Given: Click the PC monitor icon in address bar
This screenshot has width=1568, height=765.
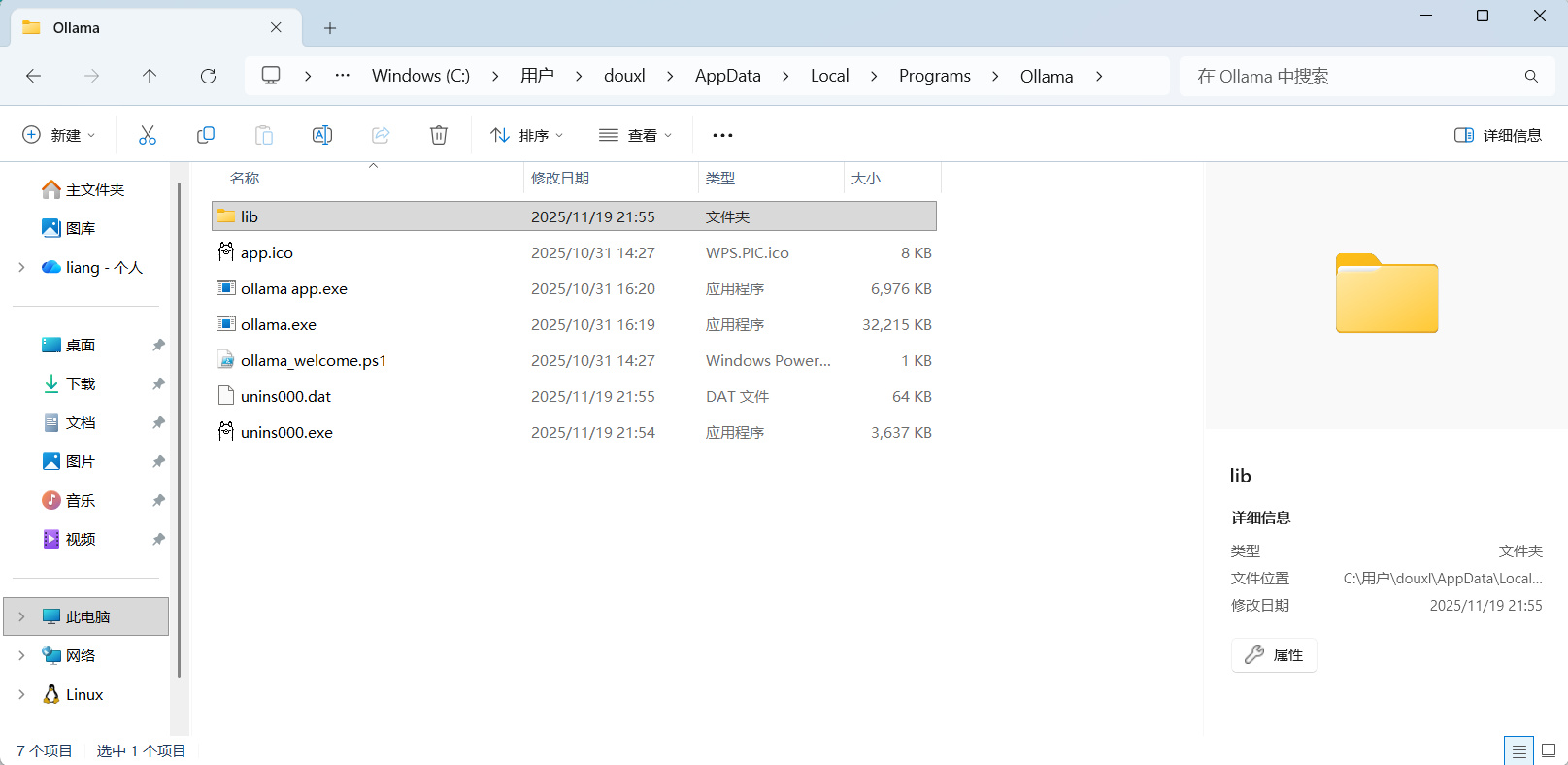Looking at the screenshot, I should [271, 76].
